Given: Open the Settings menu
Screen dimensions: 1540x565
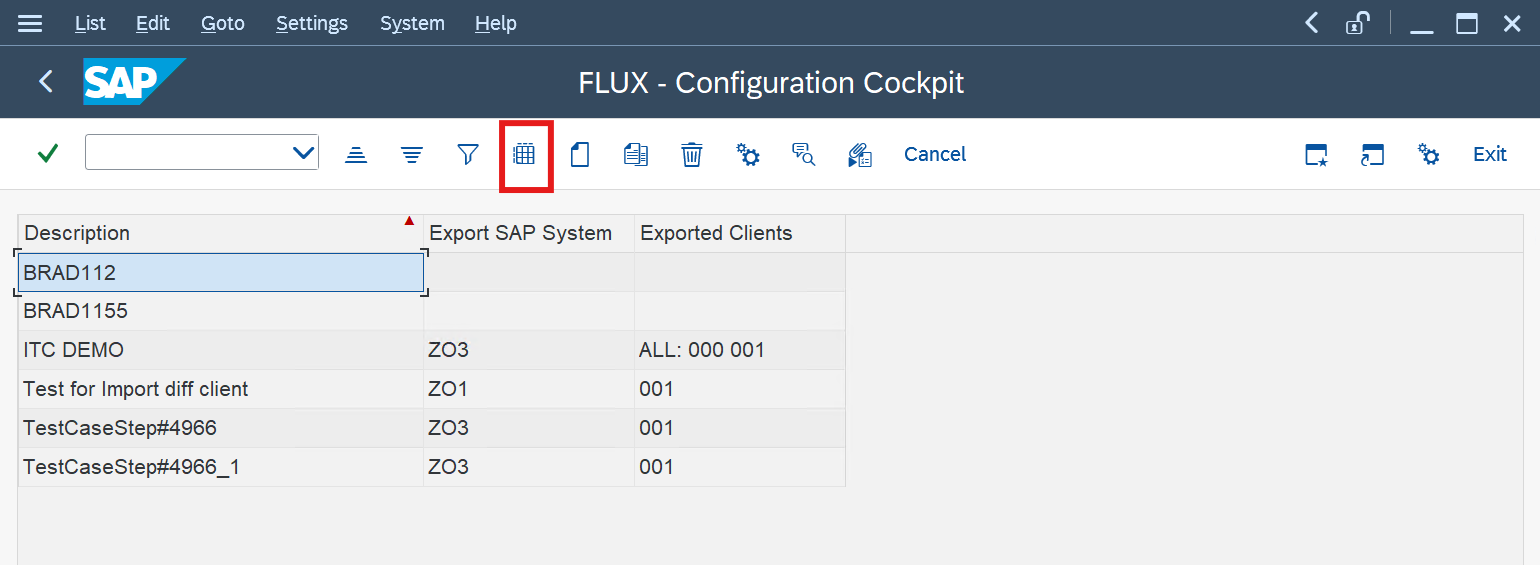Looking at the screenshot, I should [312, 23].
